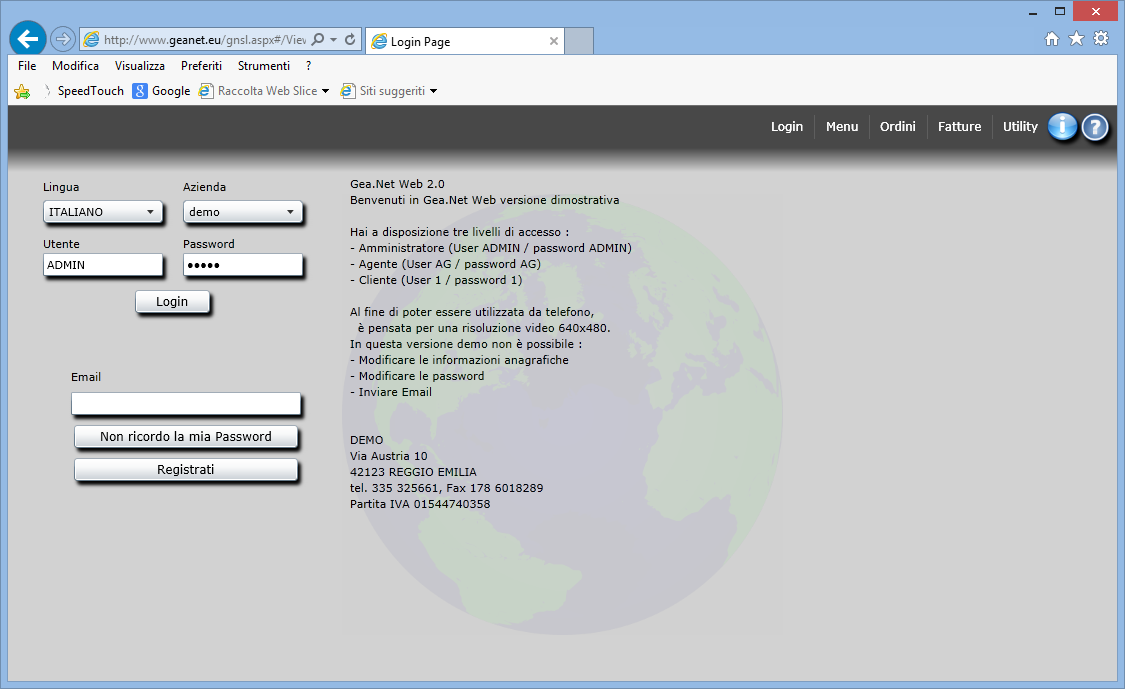Click inside the Email input field
This screenshot has height=689, width=1125.
(186, 404)
